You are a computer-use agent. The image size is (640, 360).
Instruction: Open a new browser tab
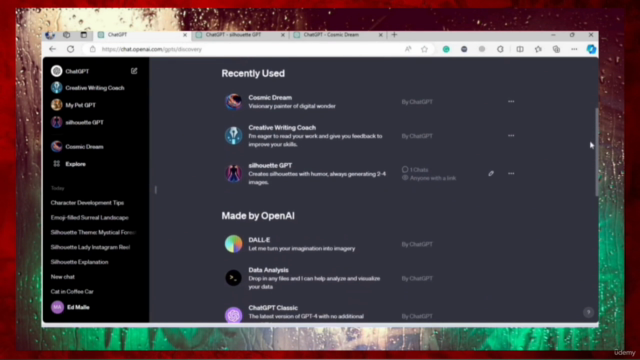click(x=394, y=35)
